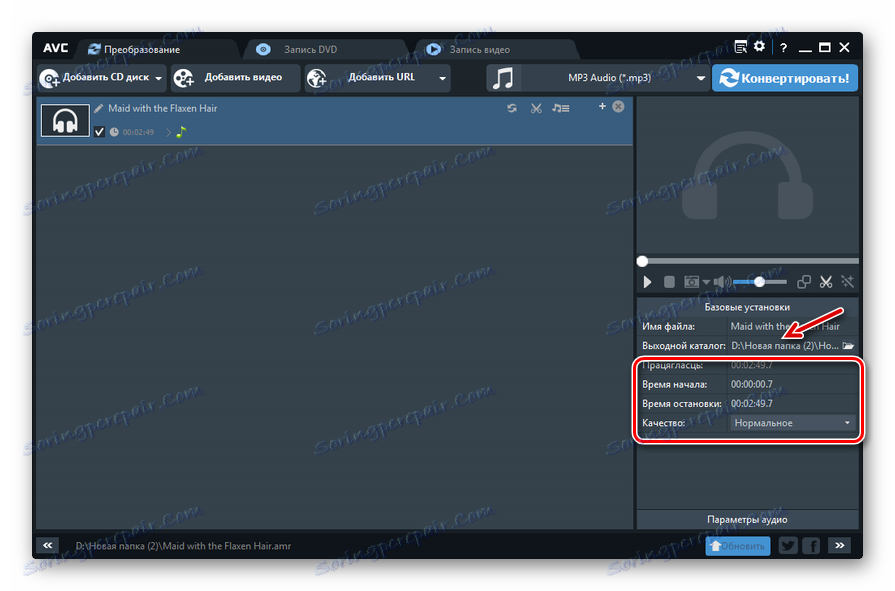
Task: Click Добавить видео button
Action: click(x=235, y=78)
